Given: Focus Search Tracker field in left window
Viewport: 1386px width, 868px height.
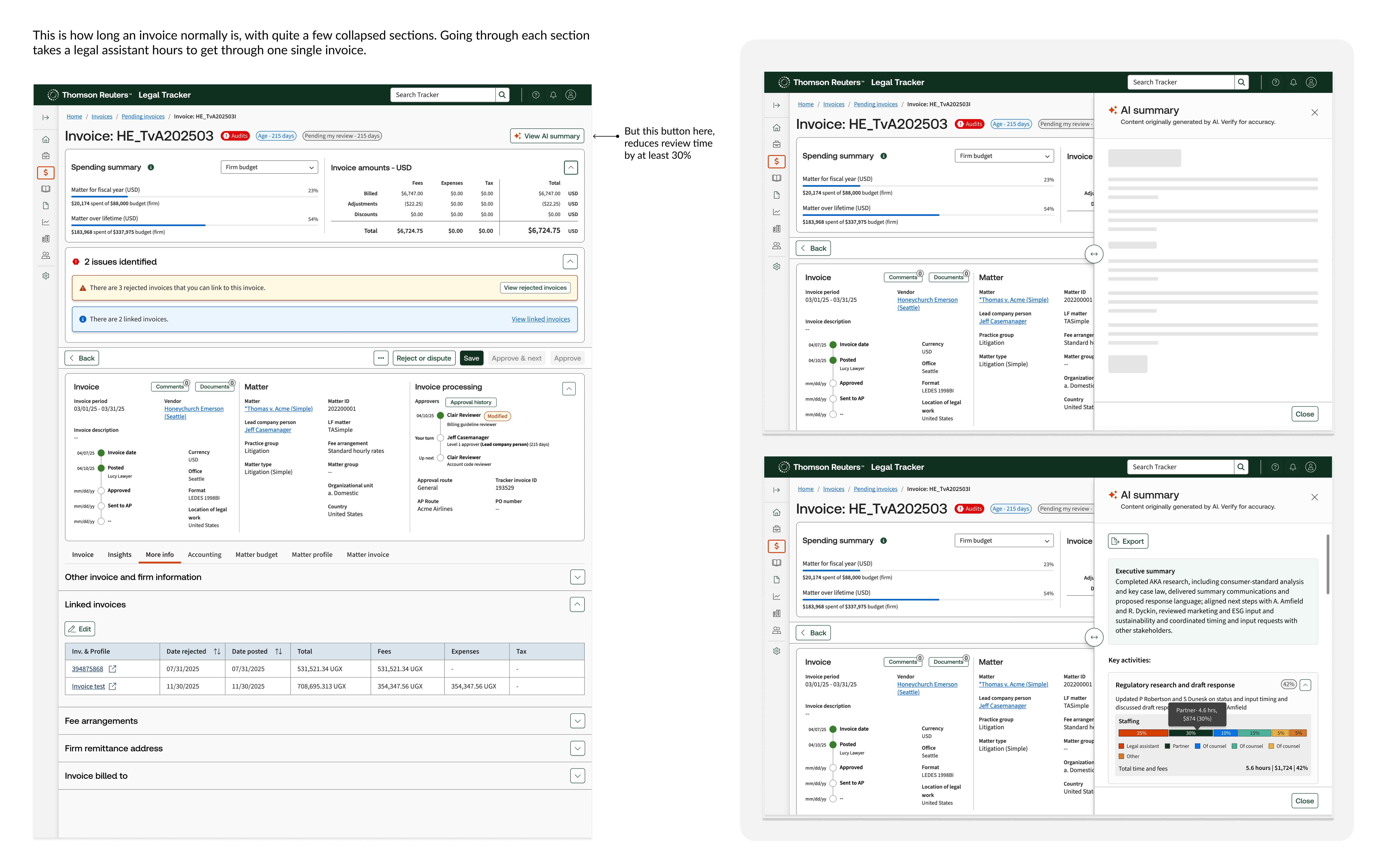Looking at the screenshot, I should click(x=443, y=95).
